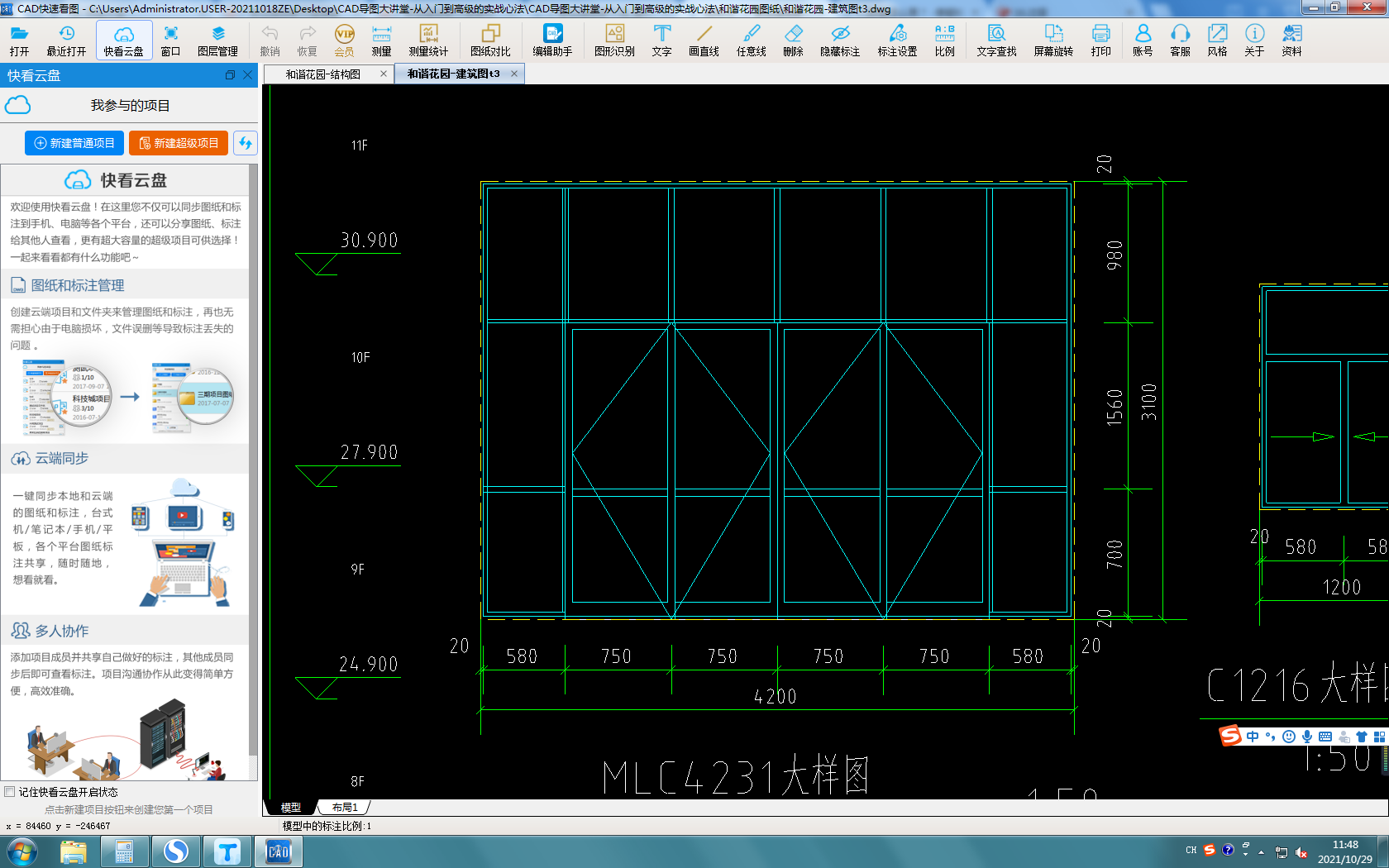Click the 多人协作 section title
Viewport: 1389px width, 868px height.
pos(61,631)
